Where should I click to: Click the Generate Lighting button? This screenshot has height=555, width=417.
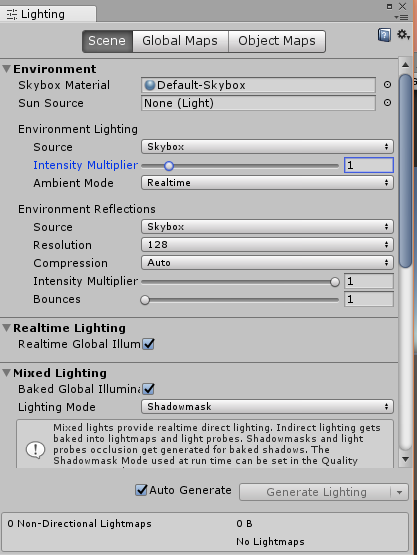click(x=315, y=492)
